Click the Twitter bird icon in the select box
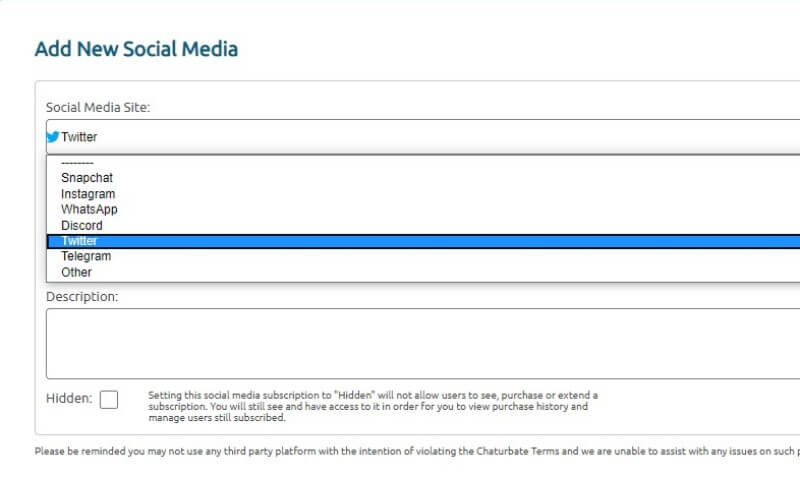This screenshot has height=479, width=800. point(53,137)
